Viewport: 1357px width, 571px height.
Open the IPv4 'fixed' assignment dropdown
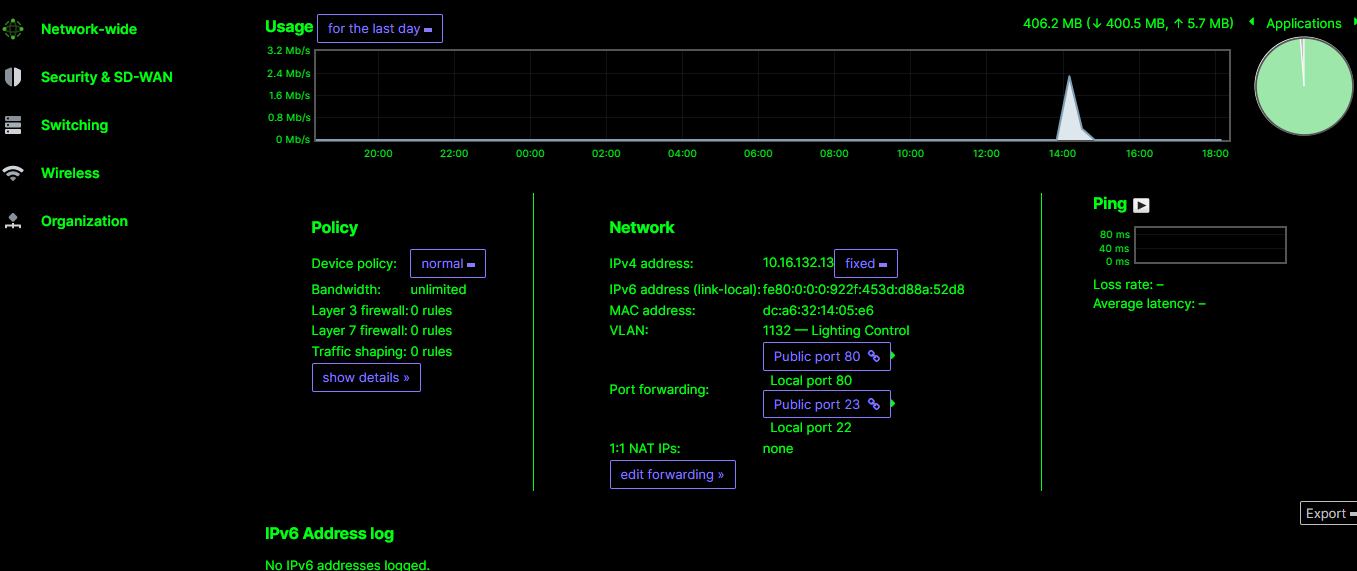[x=865, y=264]
